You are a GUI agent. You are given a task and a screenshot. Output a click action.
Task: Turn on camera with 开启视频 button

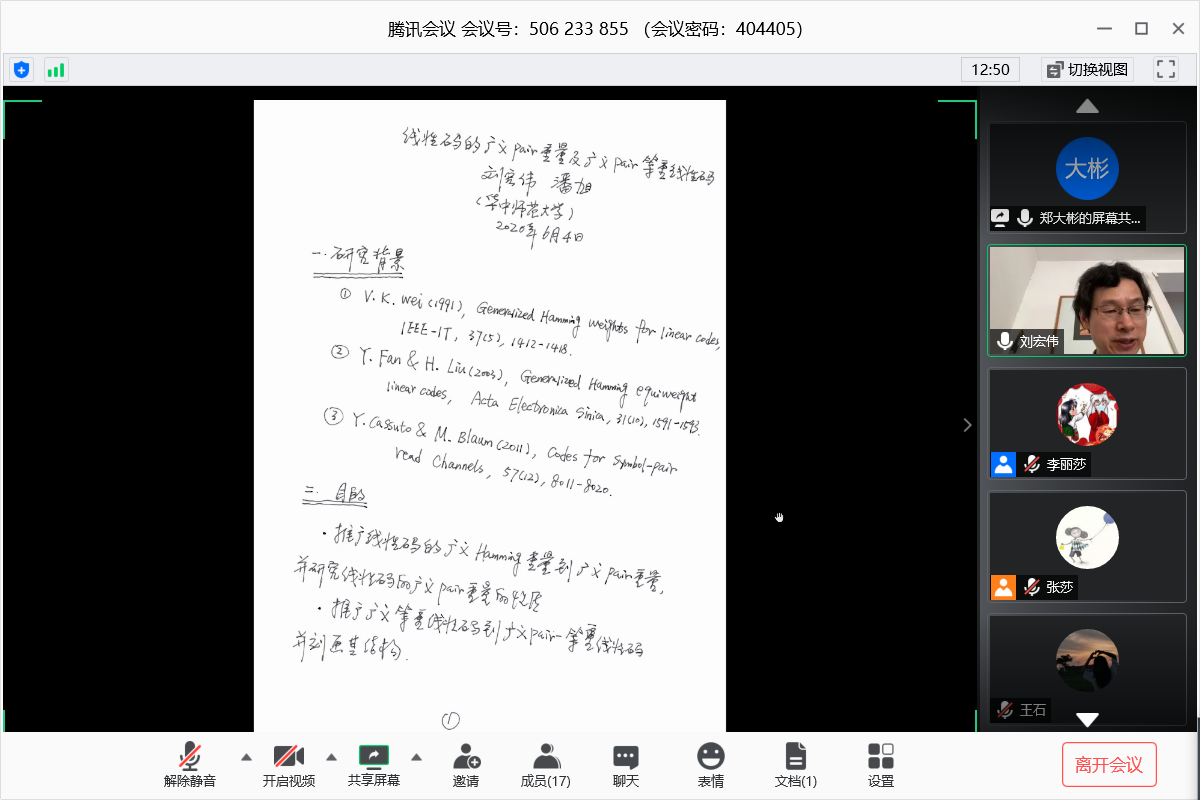tap(289, 765)
